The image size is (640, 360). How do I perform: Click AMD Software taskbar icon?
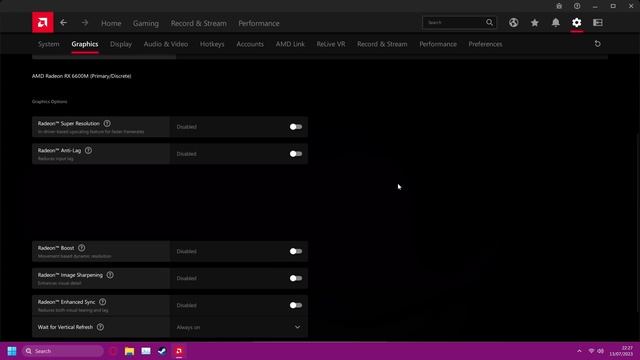(179, 351)
